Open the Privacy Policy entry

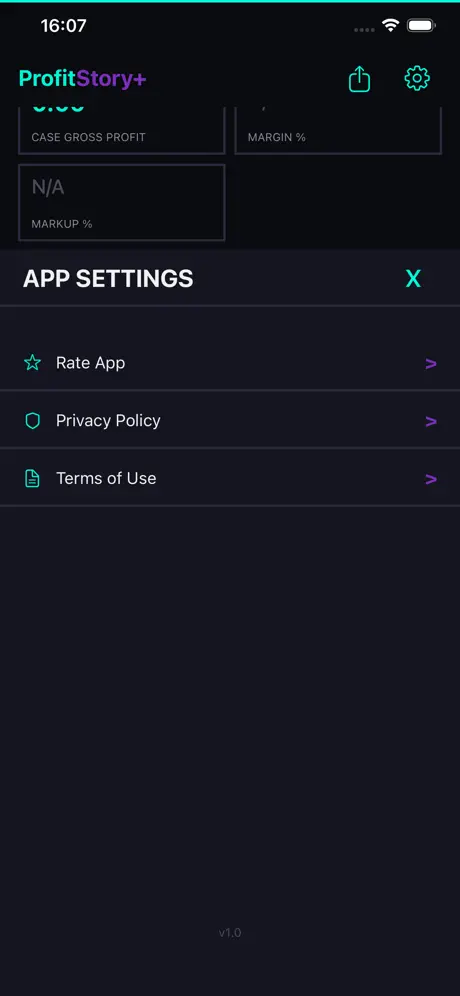coord(230,420)
